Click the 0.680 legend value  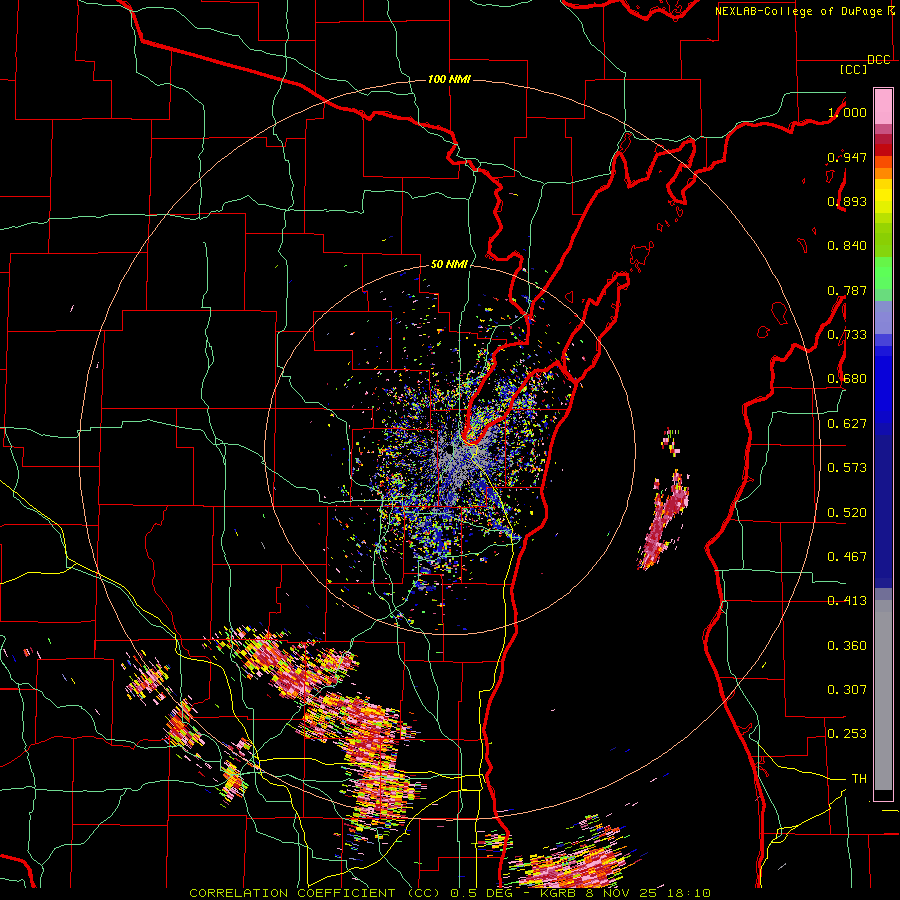(847, 379)
